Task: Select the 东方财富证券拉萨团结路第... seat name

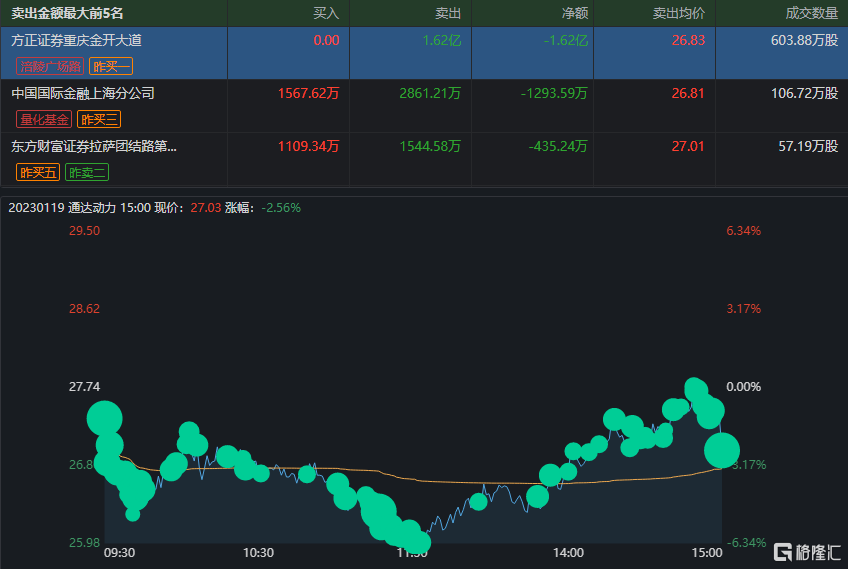Action: [x=94, y=147]
